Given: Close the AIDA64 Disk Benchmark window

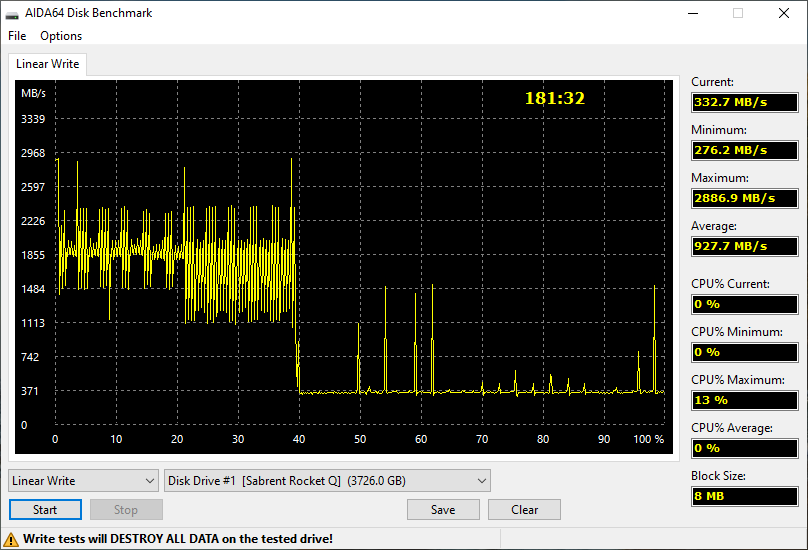Looking at the screenshot, I should [784, 13].
